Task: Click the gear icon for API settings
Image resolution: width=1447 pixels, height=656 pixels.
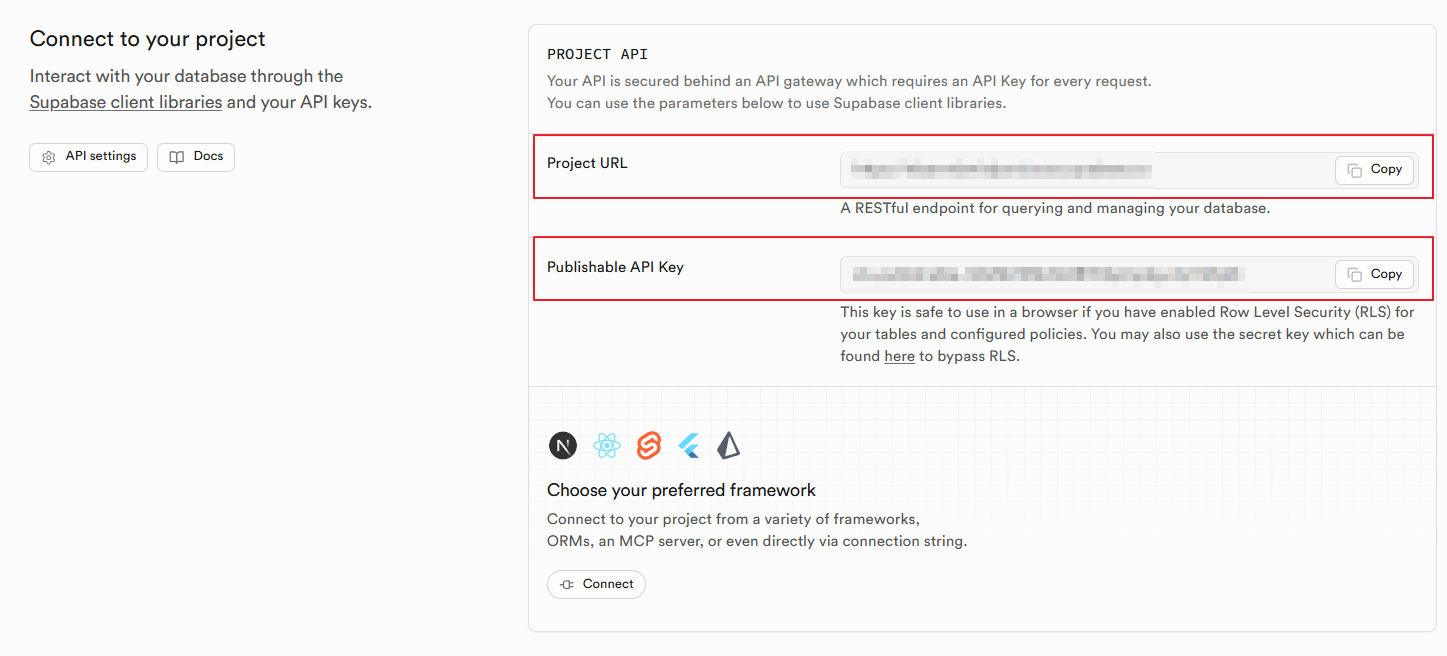Action: point(48,158)
